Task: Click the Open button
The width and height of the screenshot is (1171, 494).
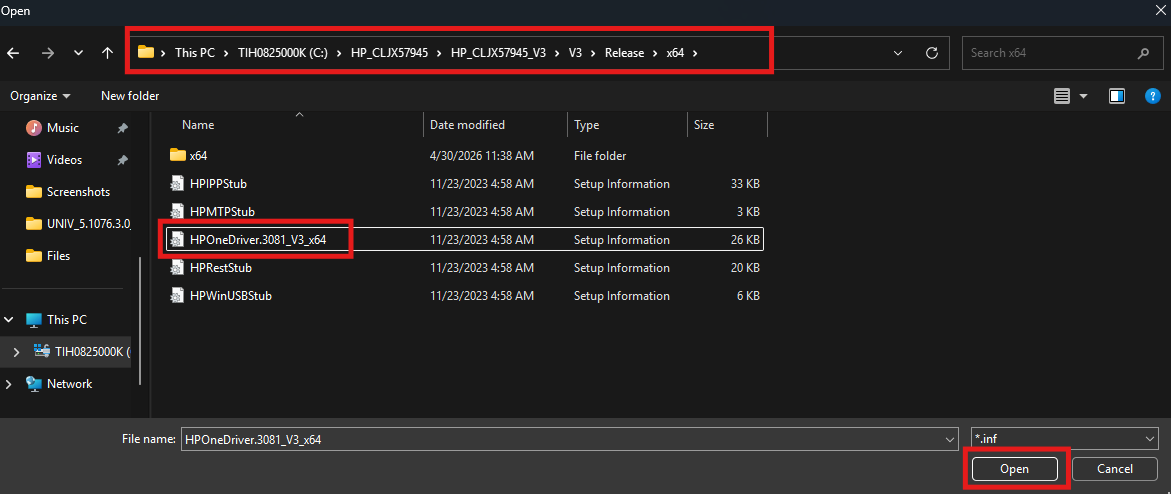Action: (1014, 469)
